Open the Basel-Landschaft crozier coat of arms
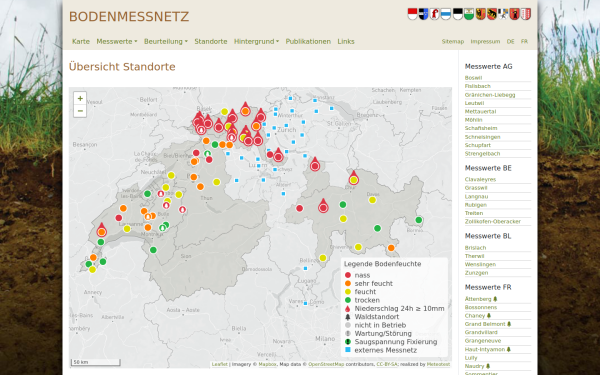 pyautogui.click(x=434, y=14)
